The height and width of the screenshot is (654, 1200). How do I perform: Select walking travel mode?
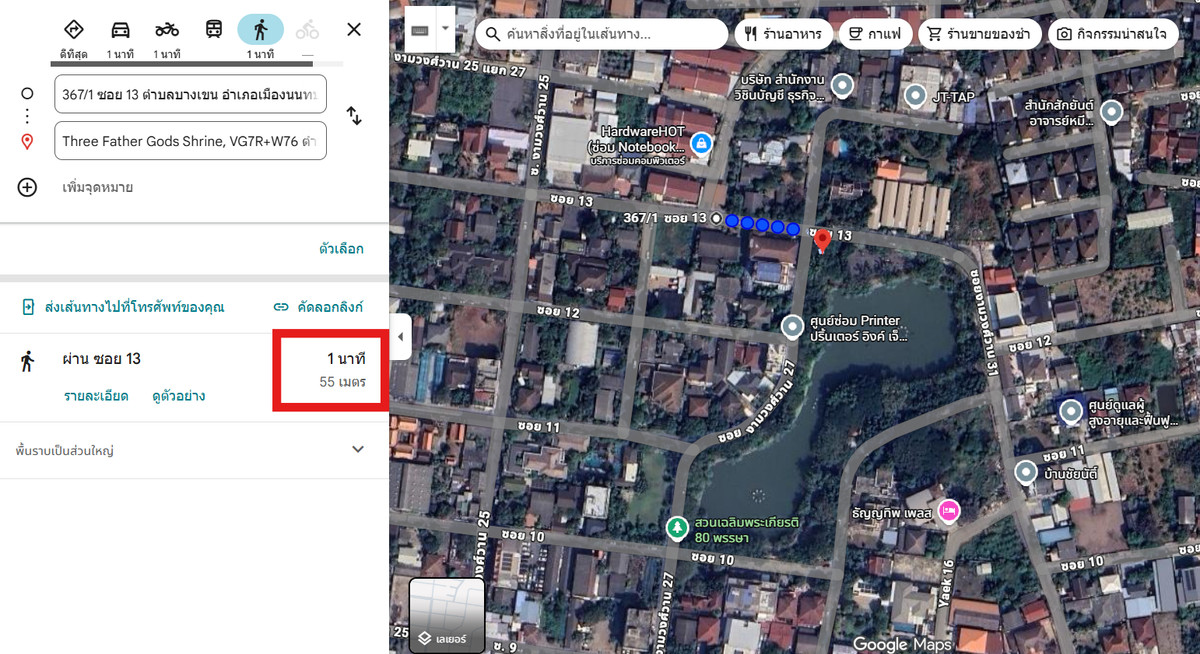pyautogui.click(x=260, y=30)
